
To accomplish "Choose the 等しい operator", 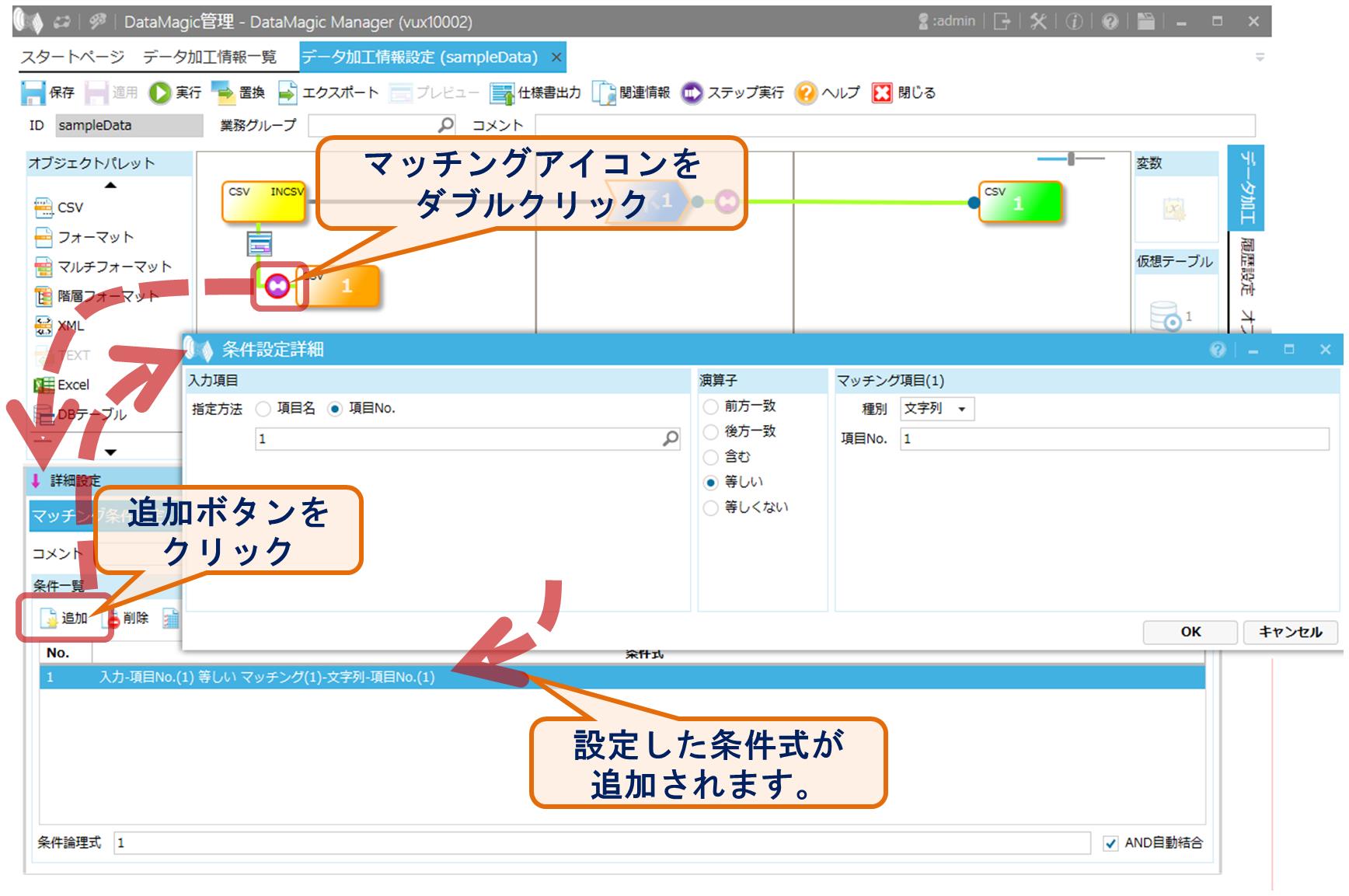I will coord(710,483).
